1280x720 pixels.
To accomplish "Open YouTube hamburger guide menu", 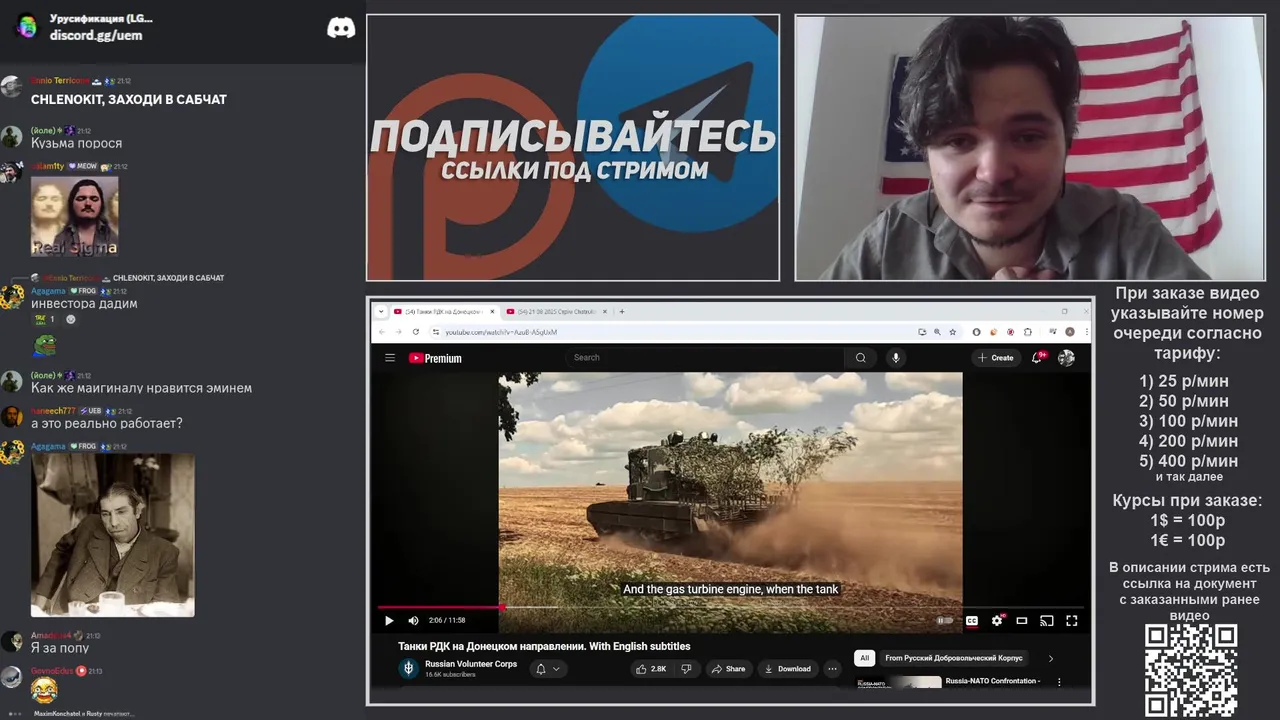I will coord(390,358).
